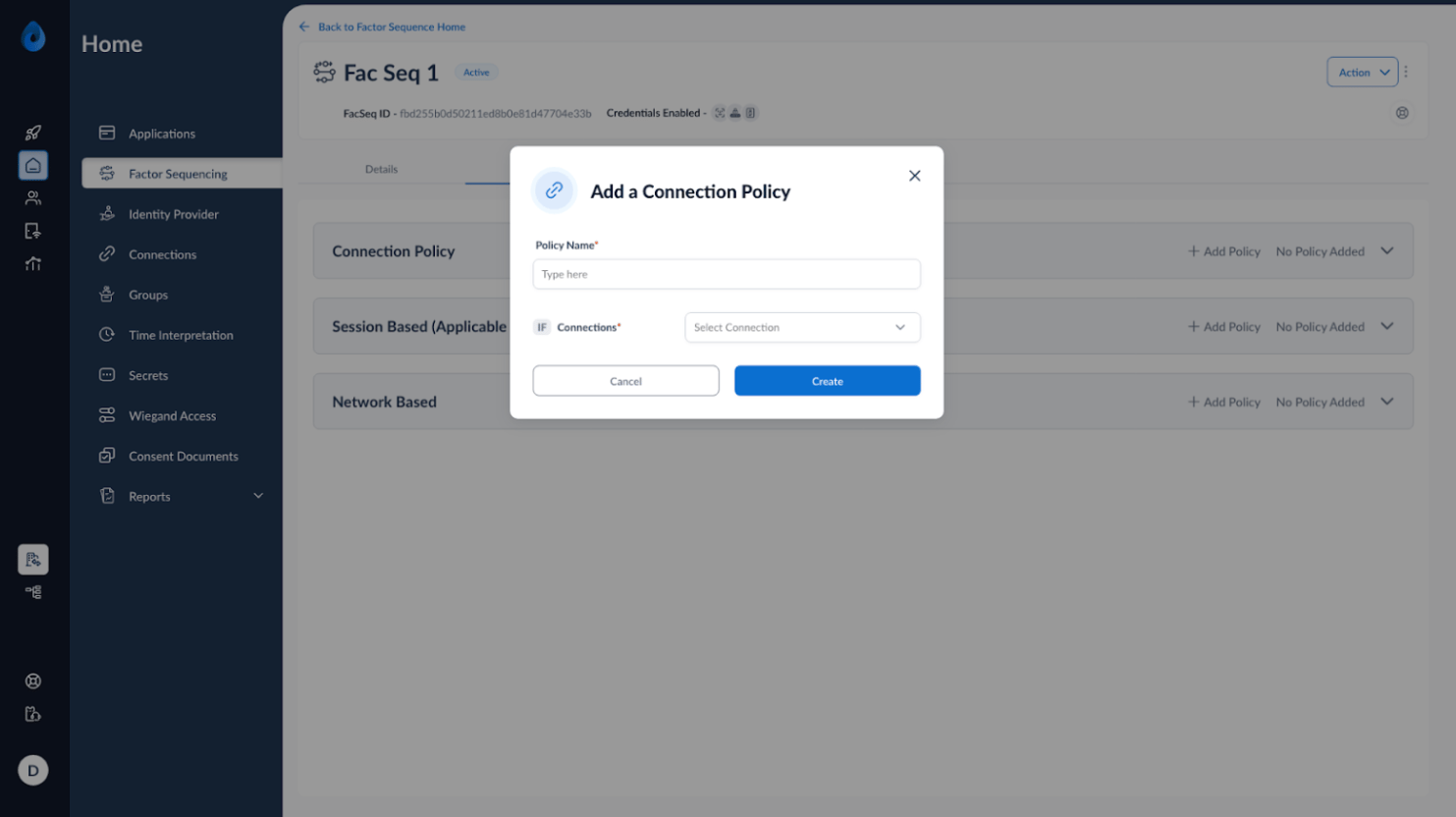
Task: Add Policy to Connection Policy section
Action: click(1223, 251)
